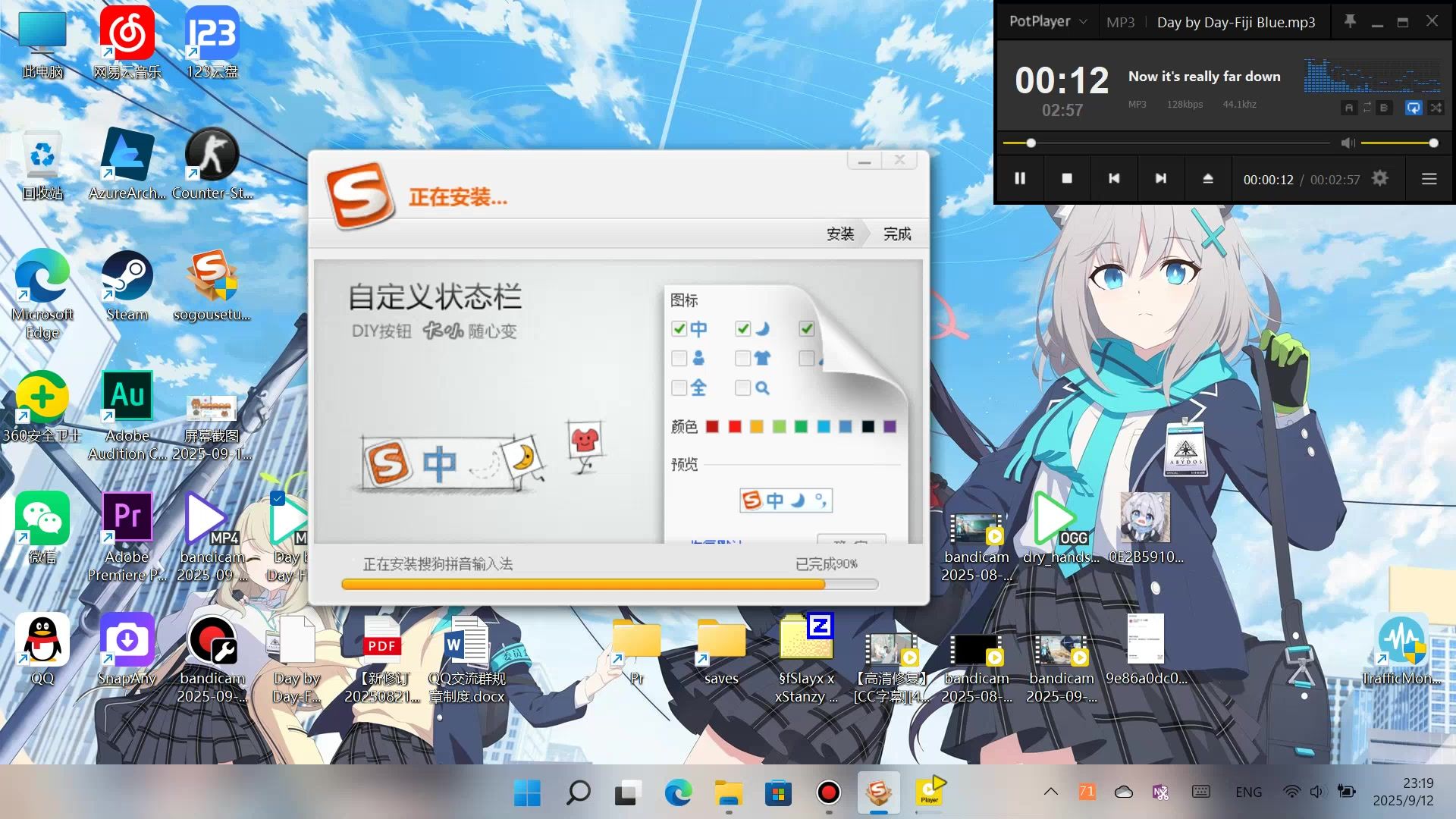The image size is (1456, 819).
Task: Select the 微信 WeChat desktop shortcut
Action: coord(42,529)
